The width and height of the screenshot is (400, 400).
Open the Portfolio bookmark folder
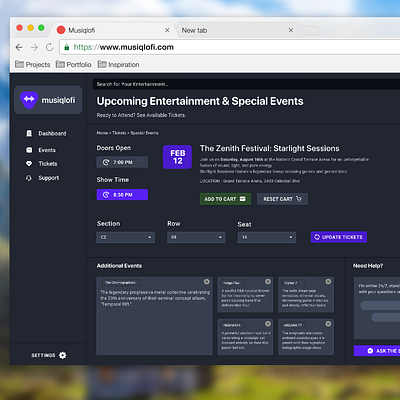pyautogui.click(x=74, y=64)
